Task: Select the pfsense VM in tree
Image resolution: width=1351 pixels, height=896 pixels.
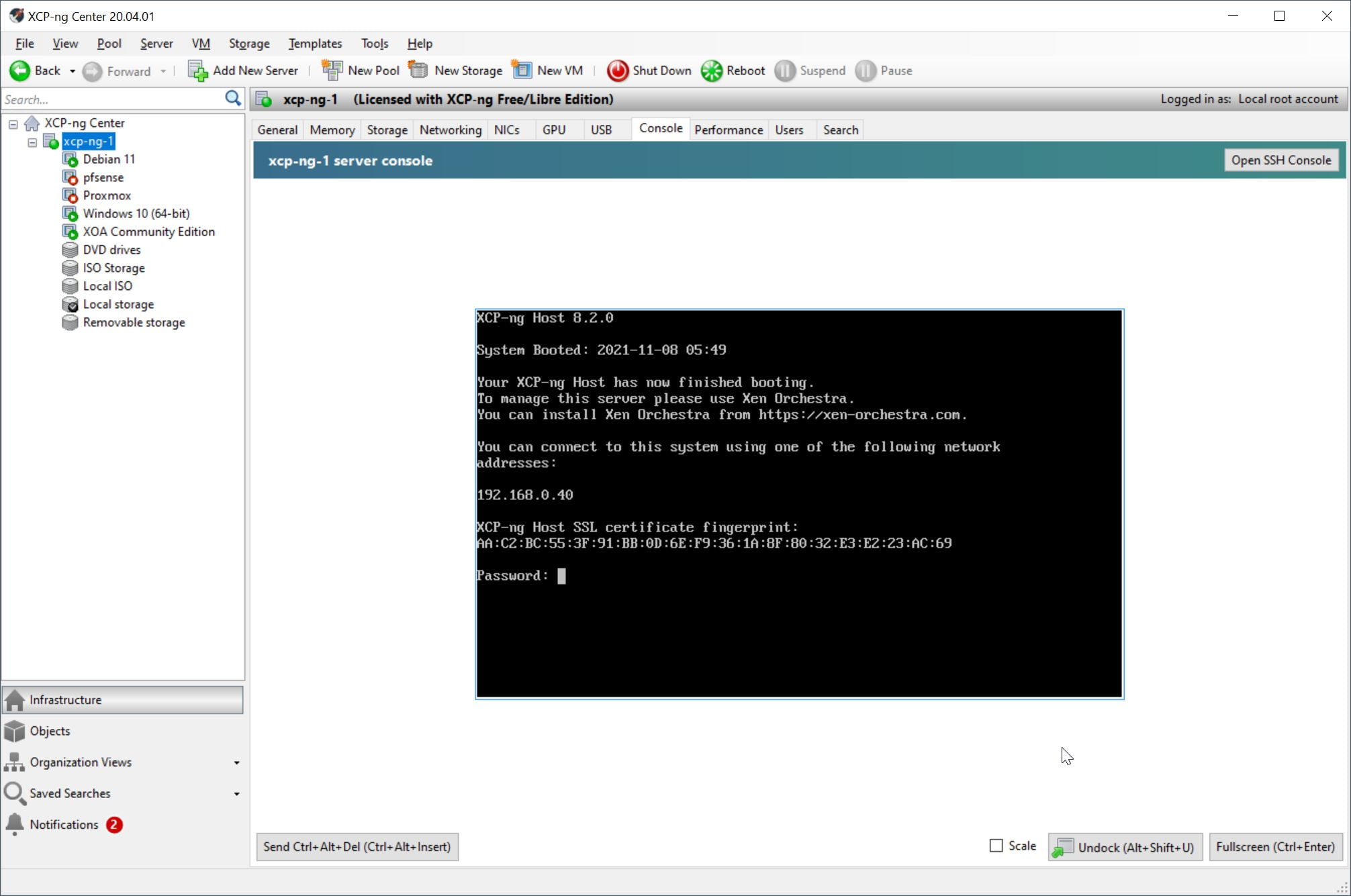Action: click(103, 177)
